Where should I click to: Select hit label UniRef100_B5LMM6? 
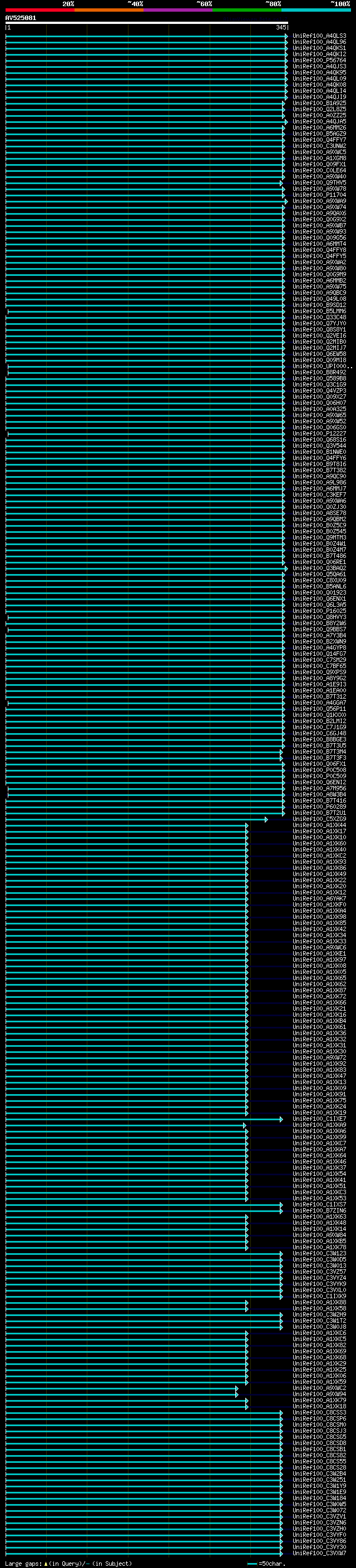319,311
